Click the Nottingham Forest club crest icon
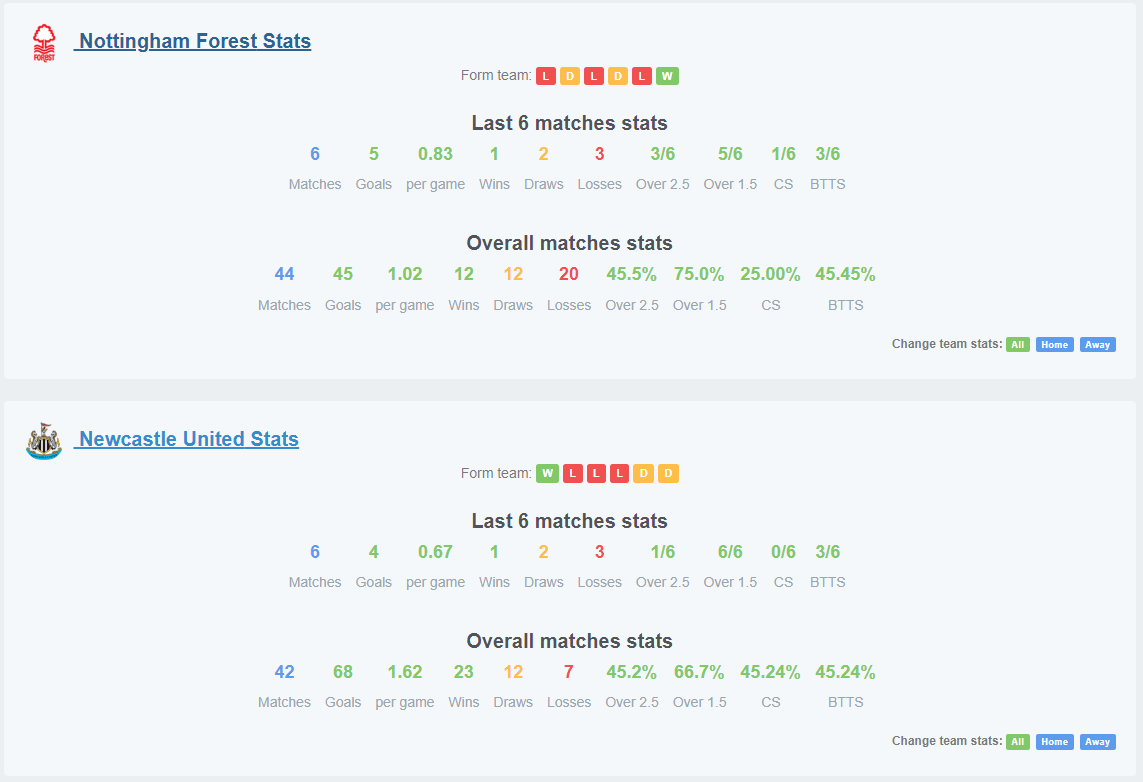The height and width of the screenshot is (782, 1143). [44, 43]
